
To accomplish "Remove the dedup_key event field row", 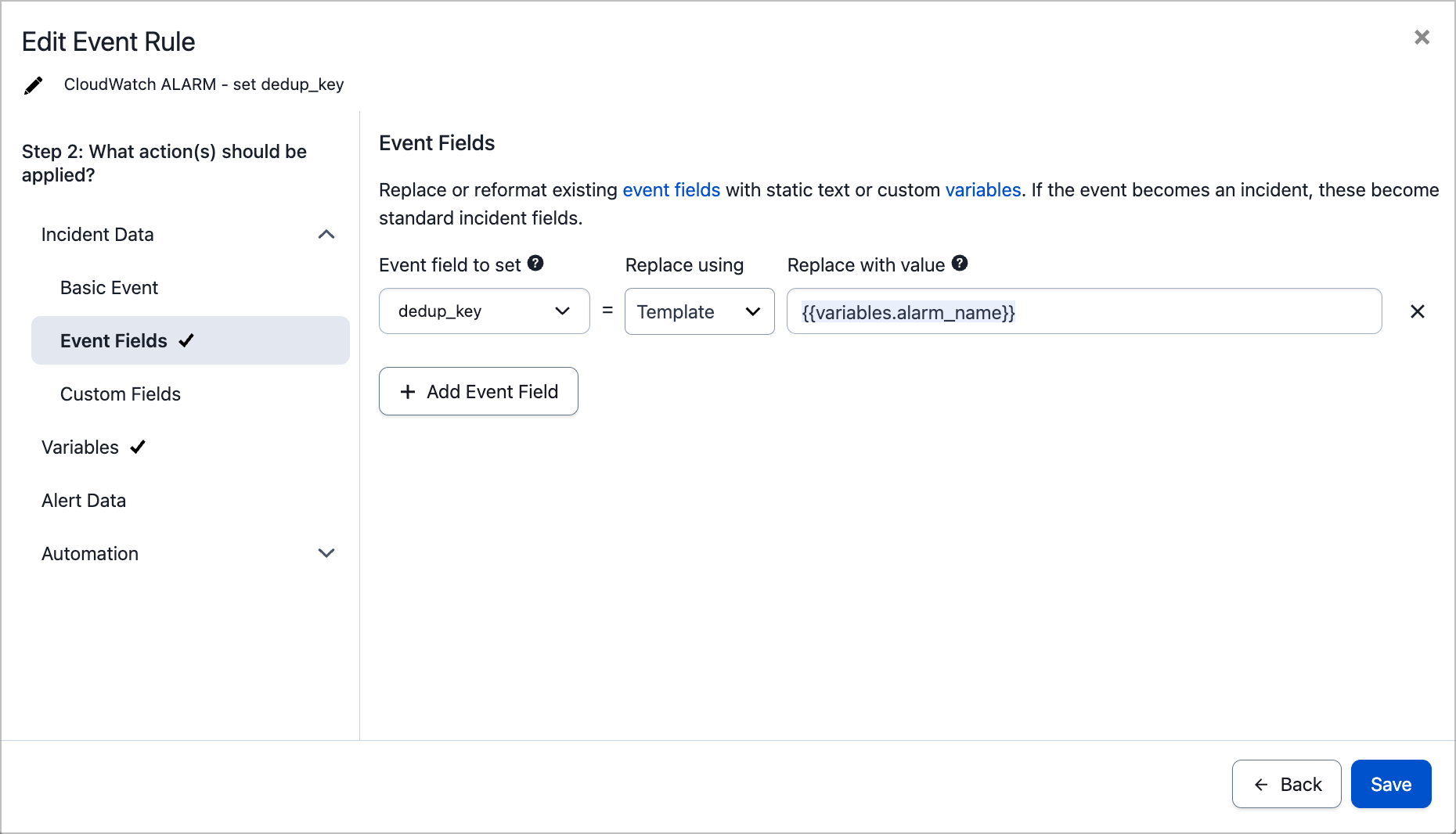I will tap(1417, 311).
